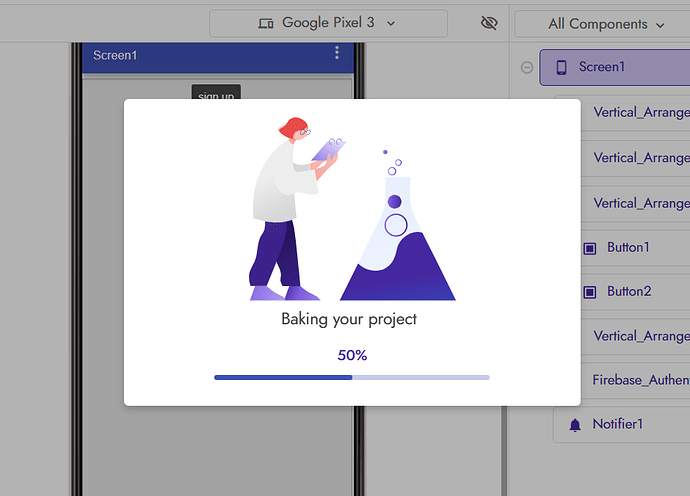
Task: Collapse the Screen1 tree with the minus circle
Action: click(527, 67)
